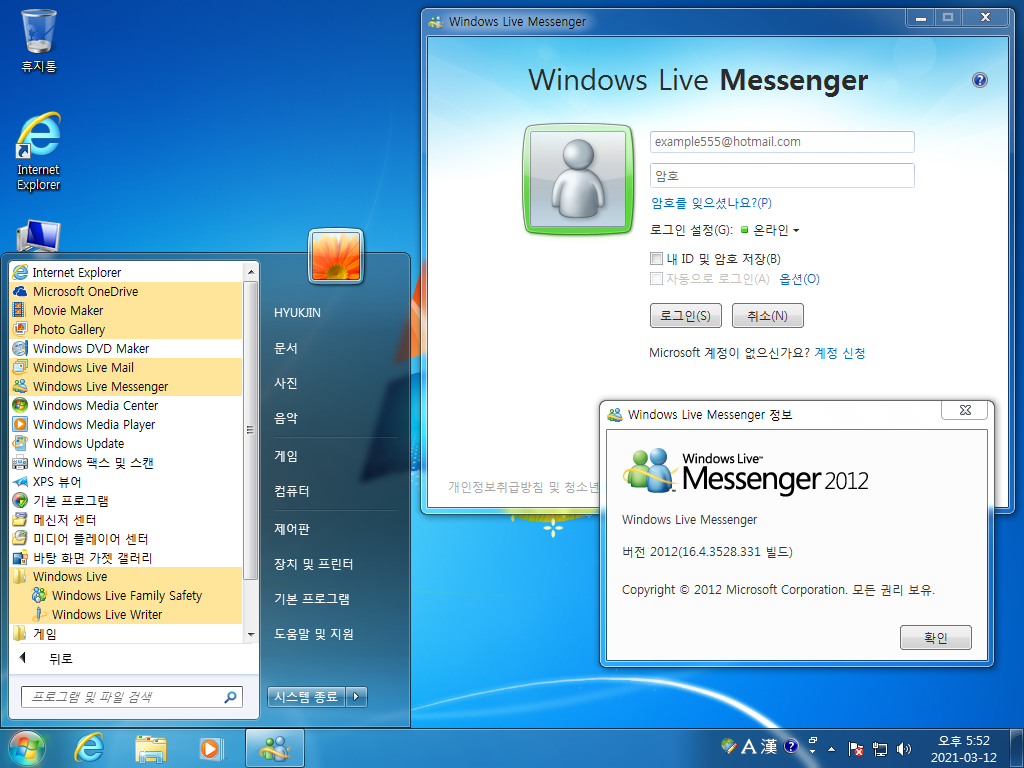Screen dimensions: 1024x768
Task: Open Photo Gallery from the program list
Action: coord(127,329)
